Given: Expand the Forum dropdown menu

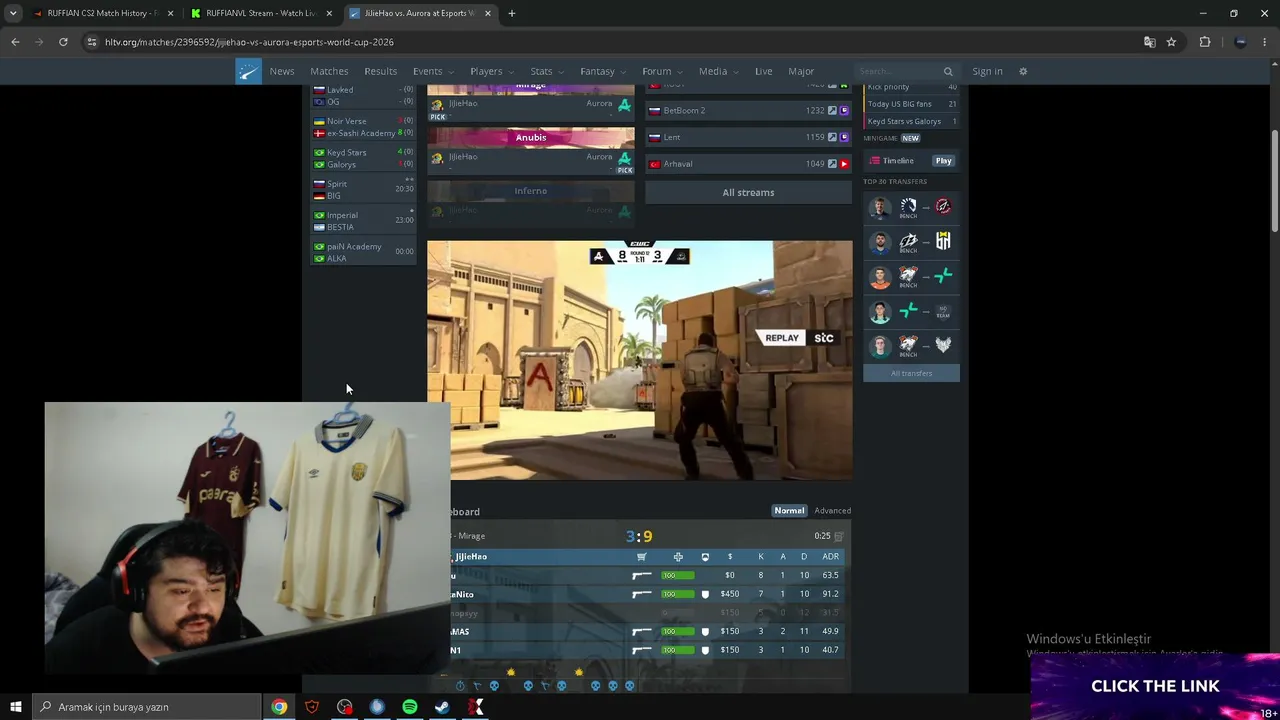Looking at the screenshot, I should coord(662,71).
